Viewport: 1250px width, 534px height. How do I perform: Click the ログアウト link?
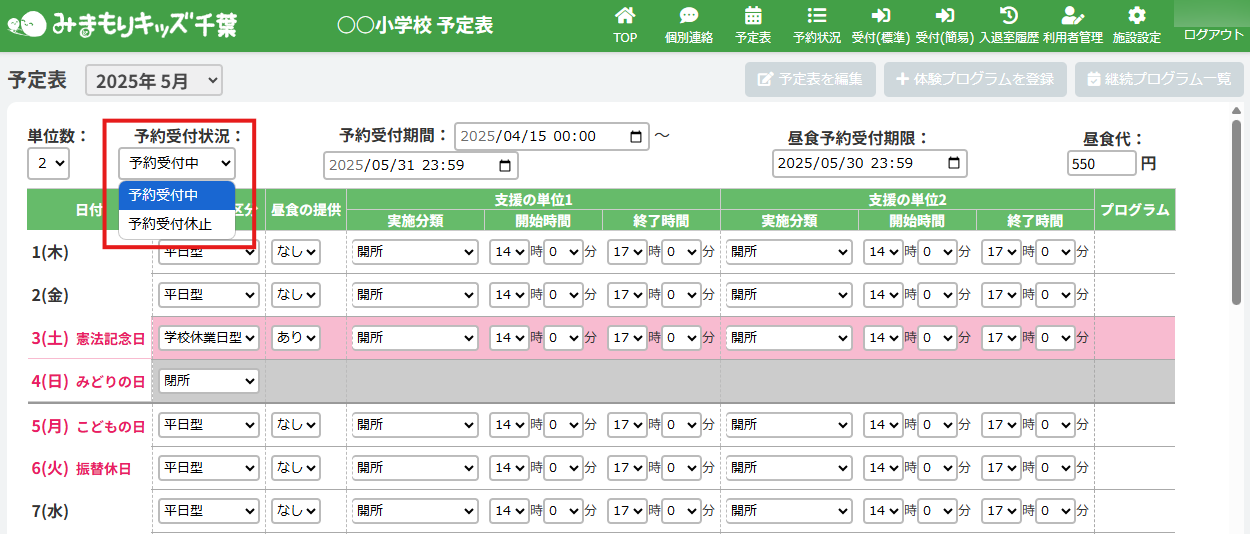click(1213, 34)
